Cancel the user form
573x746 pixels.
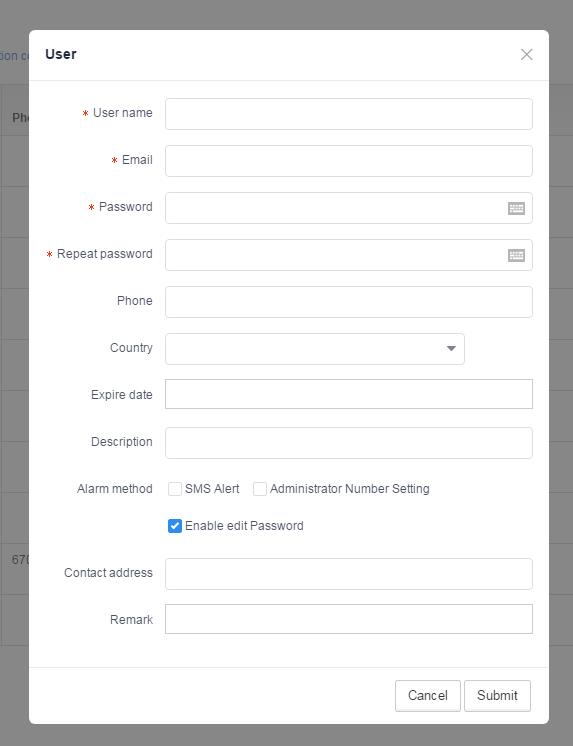(x=428, y=696)
